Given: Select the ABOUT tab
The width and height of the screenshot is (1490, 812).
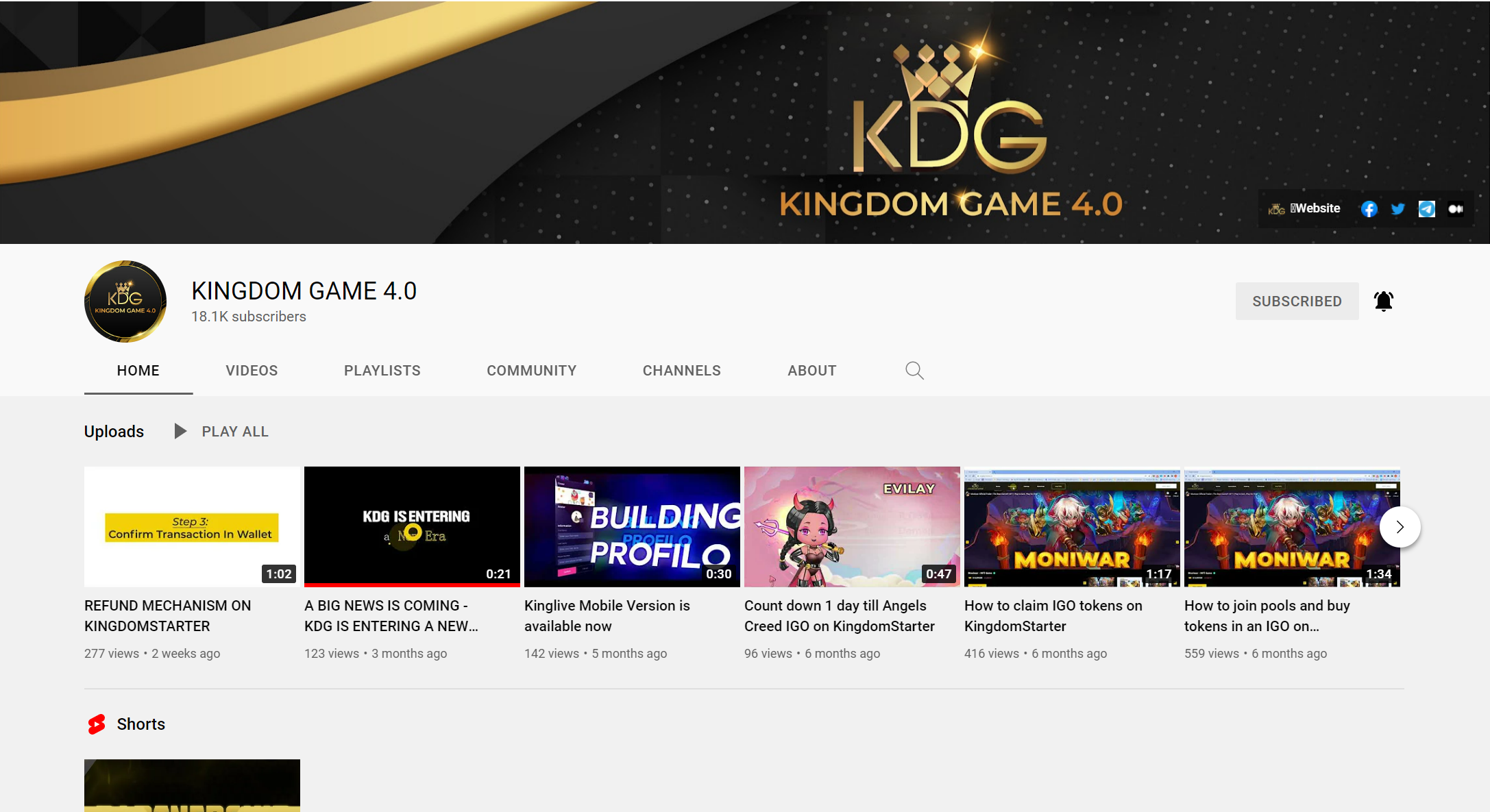Looking at the screenshot, I should pos(812,371).
